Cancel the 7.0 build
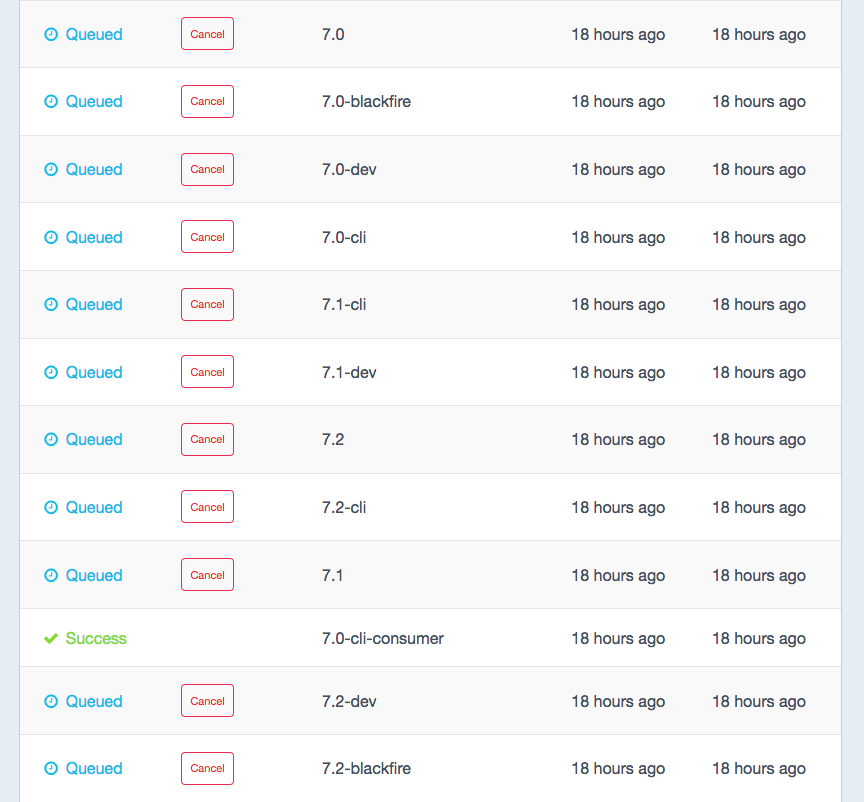This screenshot has height=802, width=864. (x=207, y=33)
